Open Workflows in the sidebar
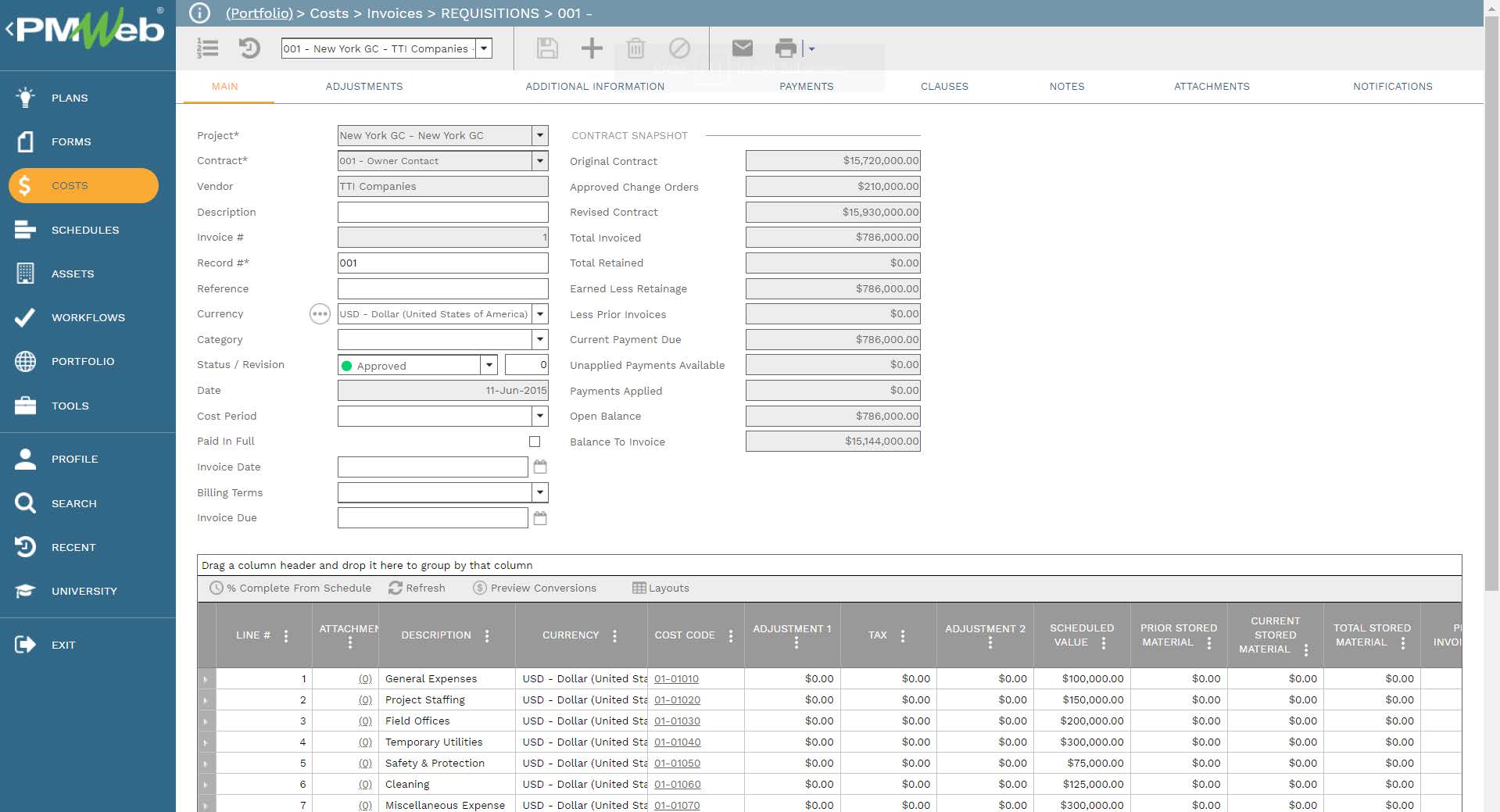1500x812 pixels. tap(88, 317)
